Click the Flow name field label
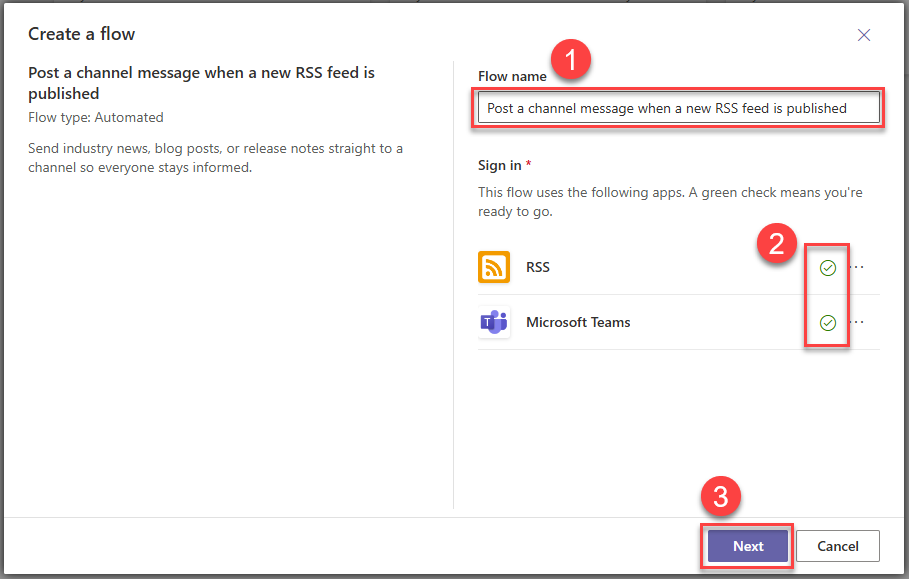Image resolution: width=909 pixels, height=579 pixels. pos(512,77)
